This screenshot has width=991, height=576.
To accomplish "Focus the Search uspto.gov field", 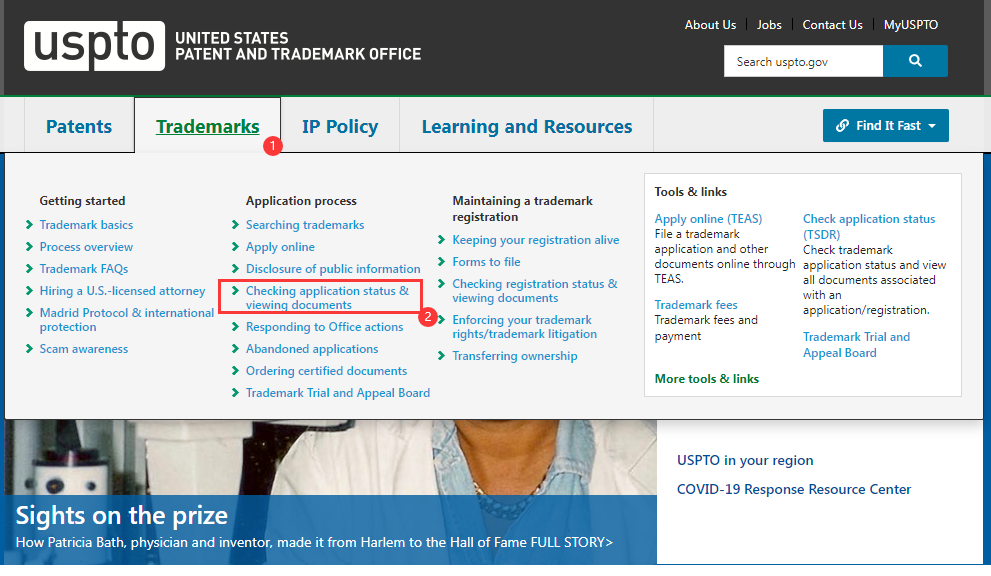I will 803,61.
